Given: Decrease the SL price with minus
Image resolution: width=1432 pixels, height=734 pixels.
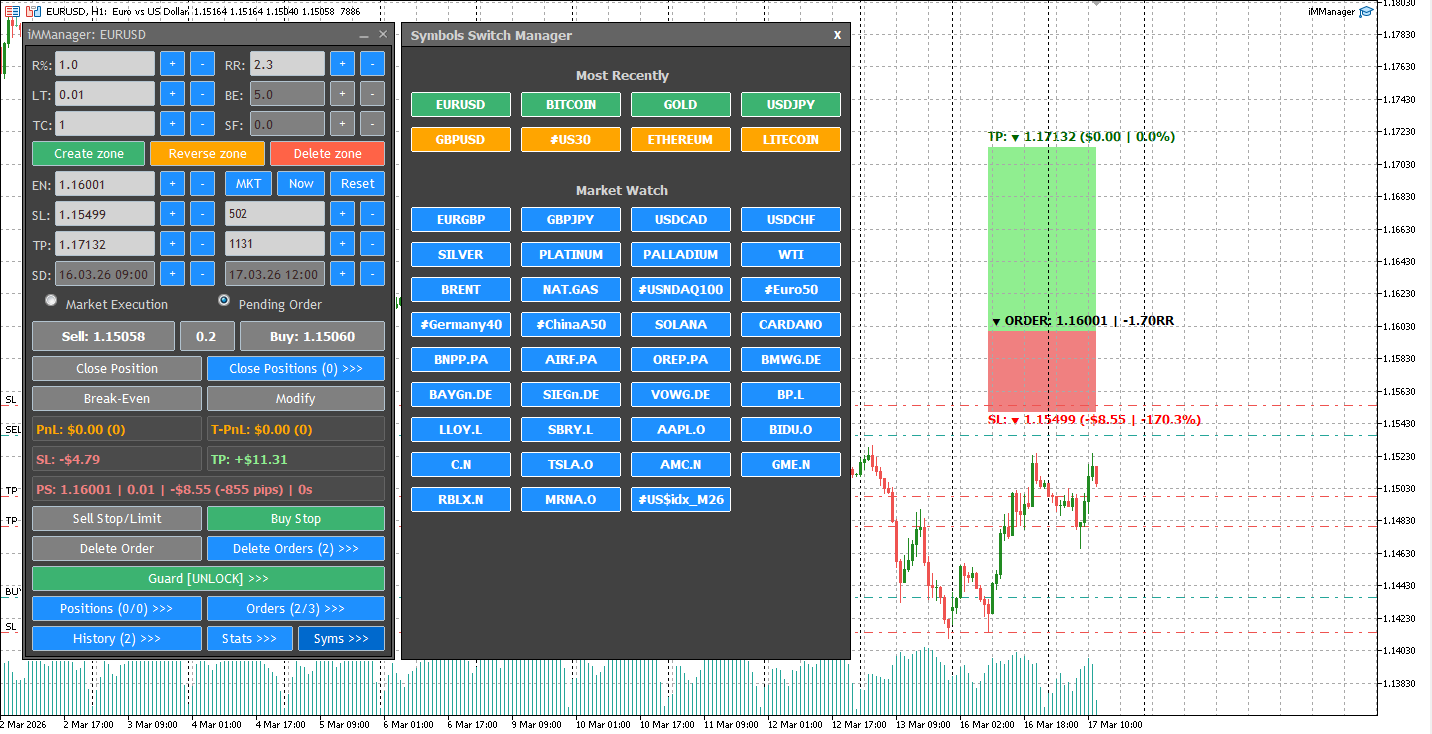Looking at the screenshot, I should (x=202, y=214).
